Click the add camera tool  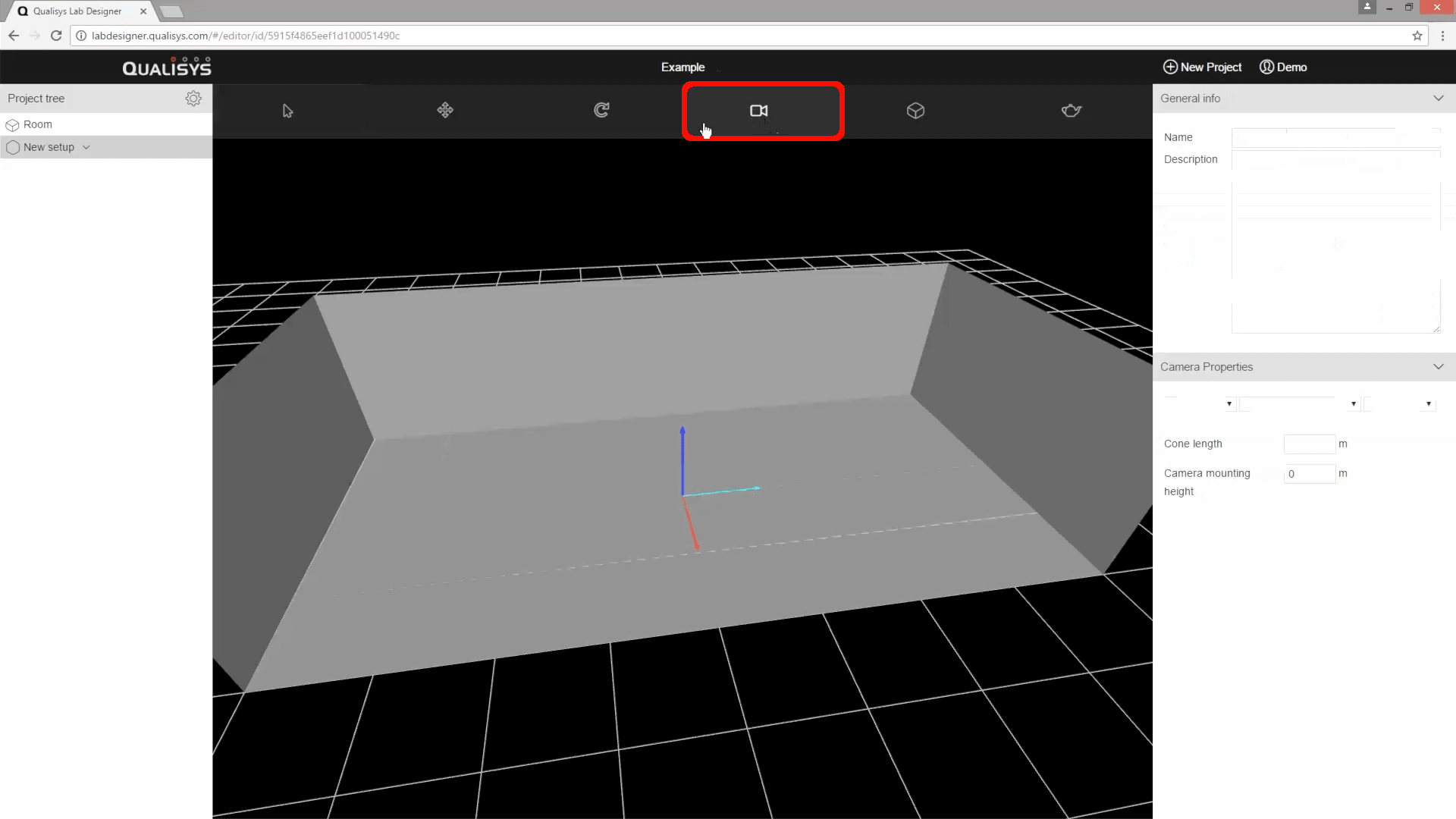759,111
